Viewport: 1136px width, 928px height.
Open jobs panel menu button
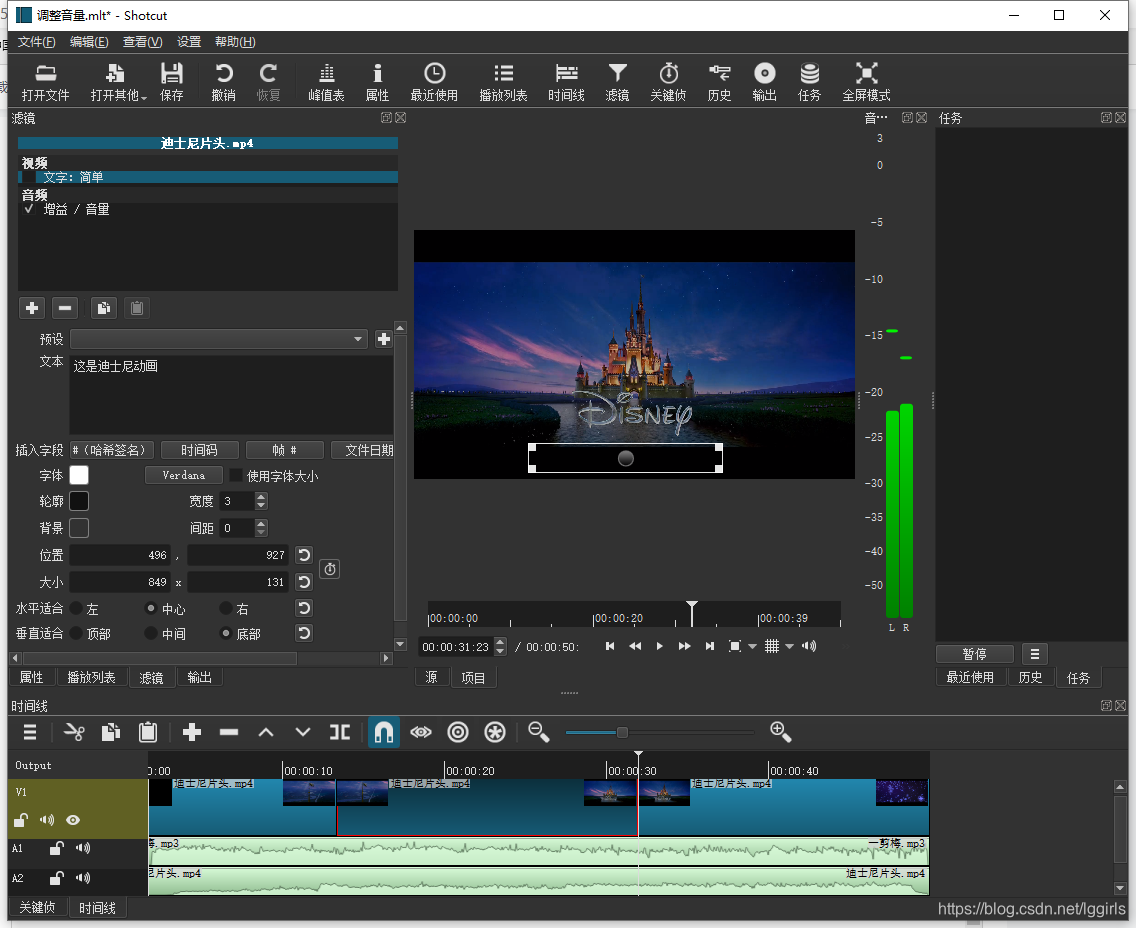[x=1035, y=654]
